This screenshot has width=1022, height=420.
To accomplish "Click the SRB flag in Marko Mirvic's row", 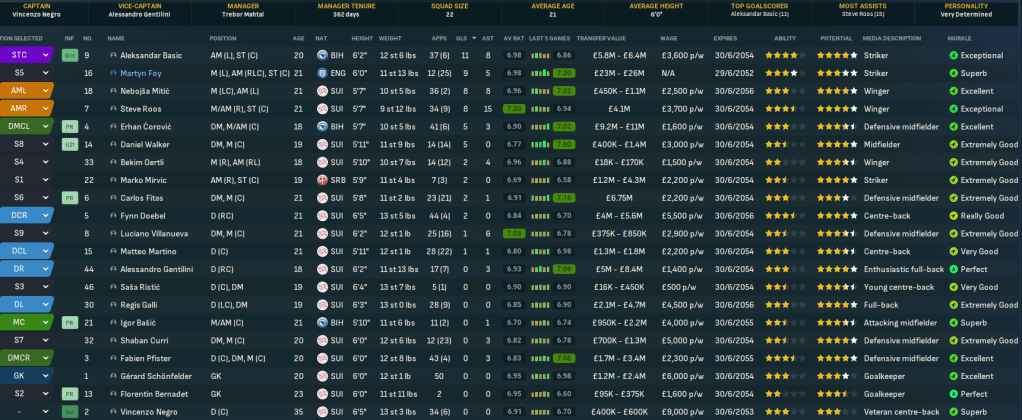I will (x=322, y=180).
